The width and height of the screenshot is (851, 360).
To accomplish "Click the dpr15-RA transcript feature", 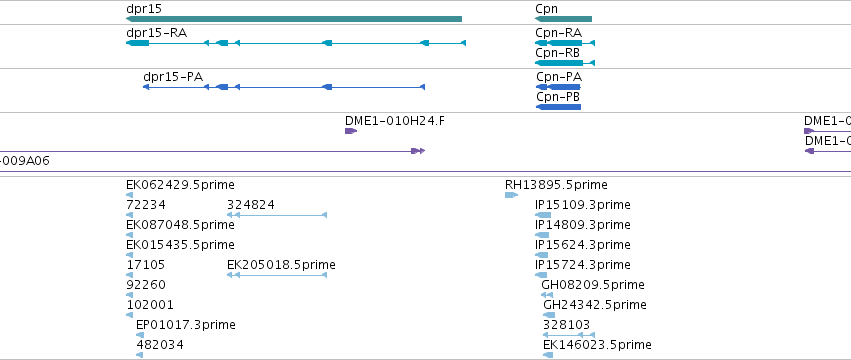I will 296,43.
